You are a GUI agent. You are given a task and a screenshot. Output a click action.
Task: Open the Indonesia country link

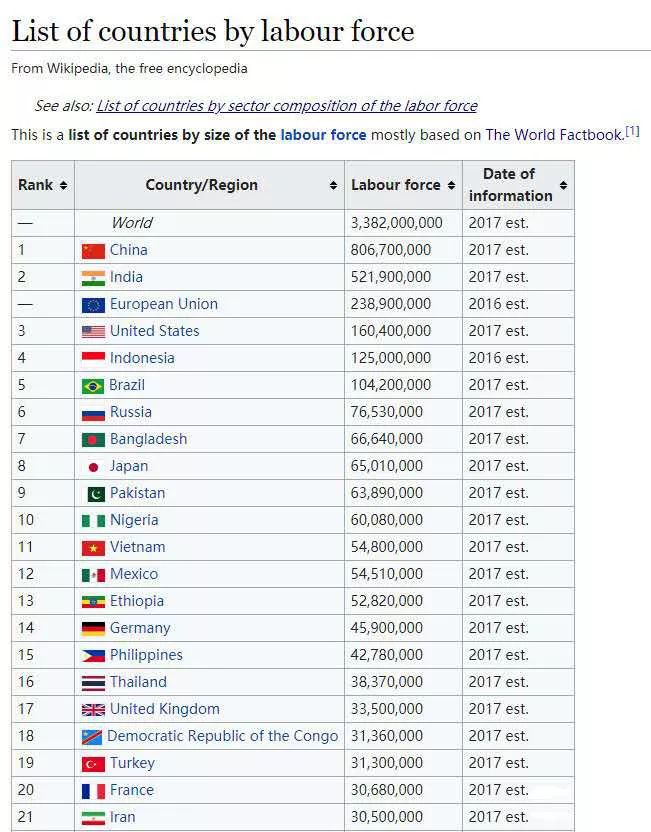coord(142,358)
